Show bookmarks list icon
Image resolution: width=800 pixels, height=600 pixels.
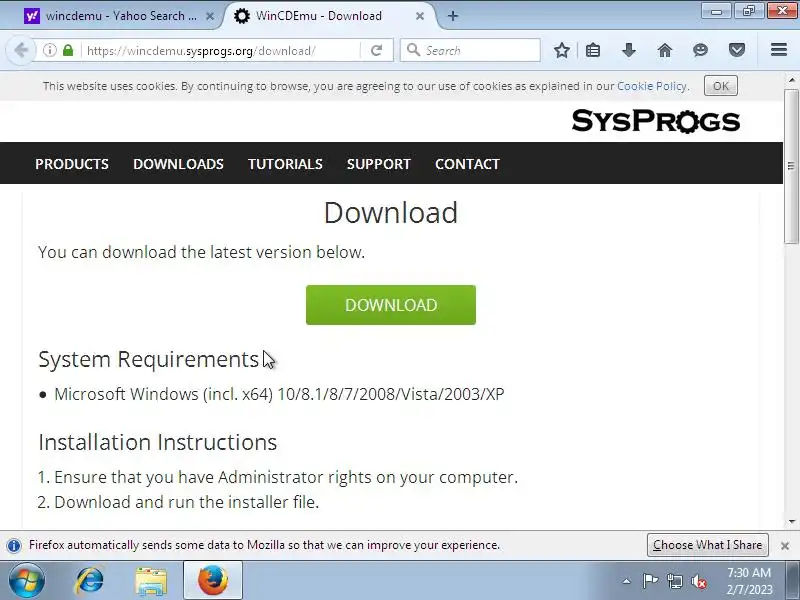point(593,51)
